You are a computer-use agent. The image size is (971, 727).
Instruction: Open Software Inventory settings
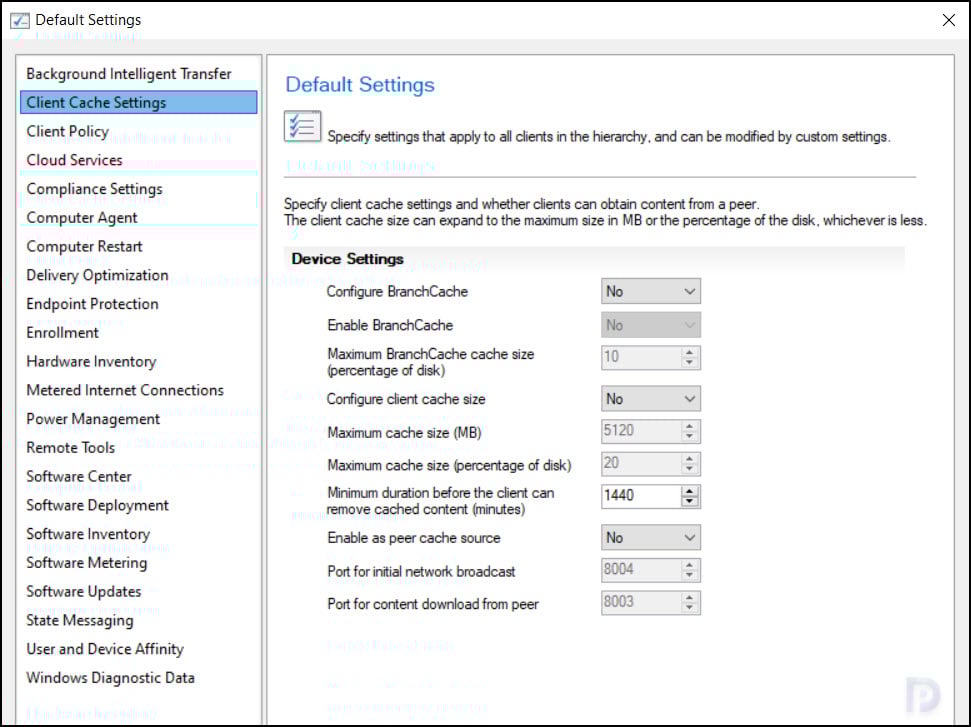tap(88, 534)
